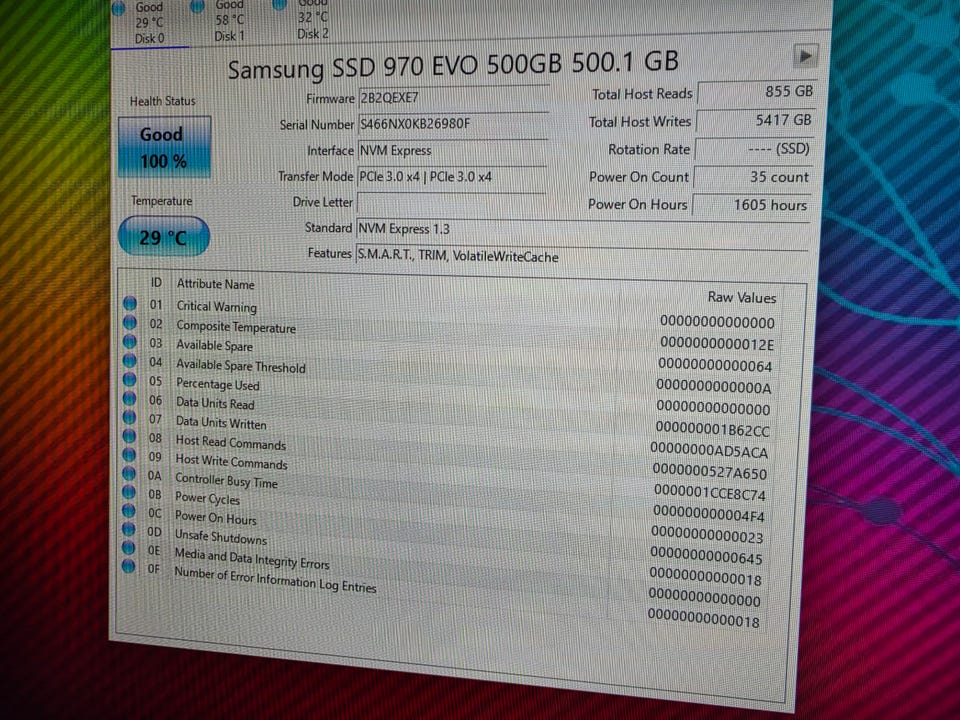Click into the Firmware field 2B2QEXE7
This screenshot has width=960, height=720.
pos(452,98)
